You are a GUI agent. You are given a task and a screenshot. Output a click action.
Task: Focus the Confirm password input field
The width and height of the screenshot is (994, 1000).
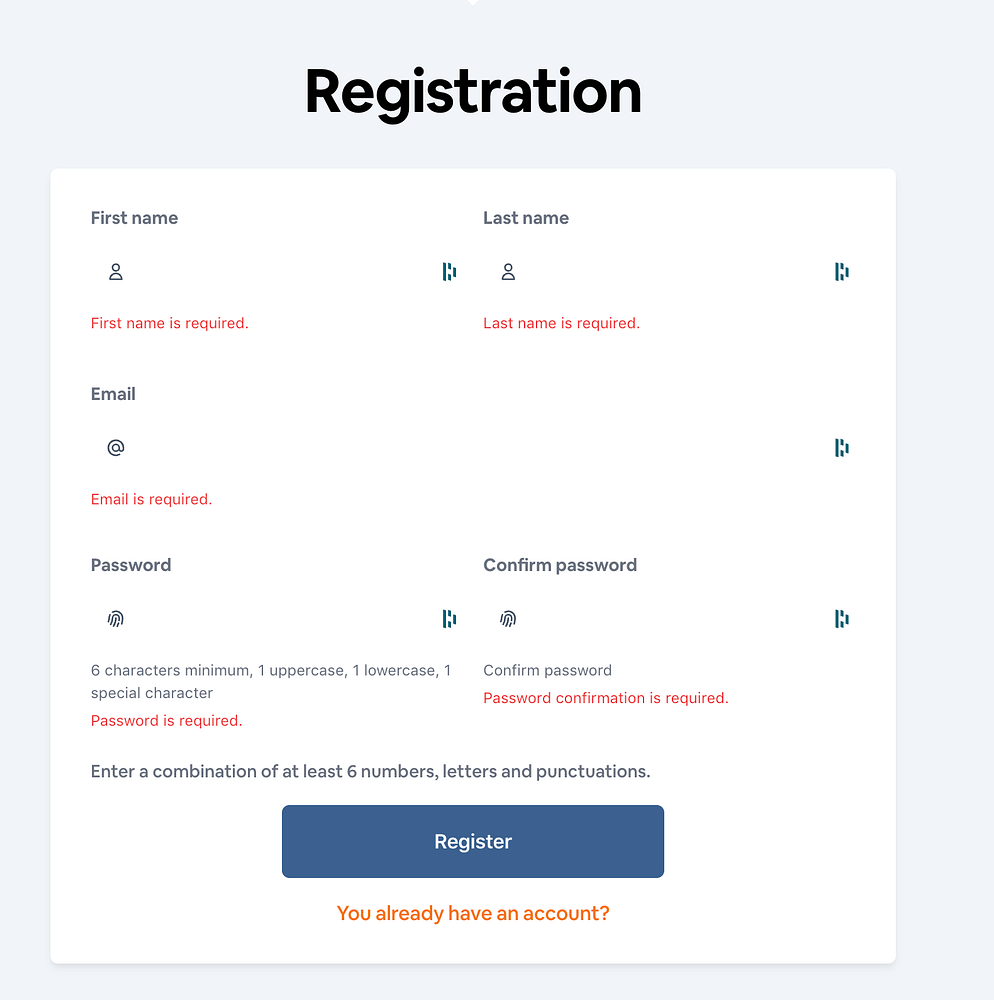click(x=669, y=619)
